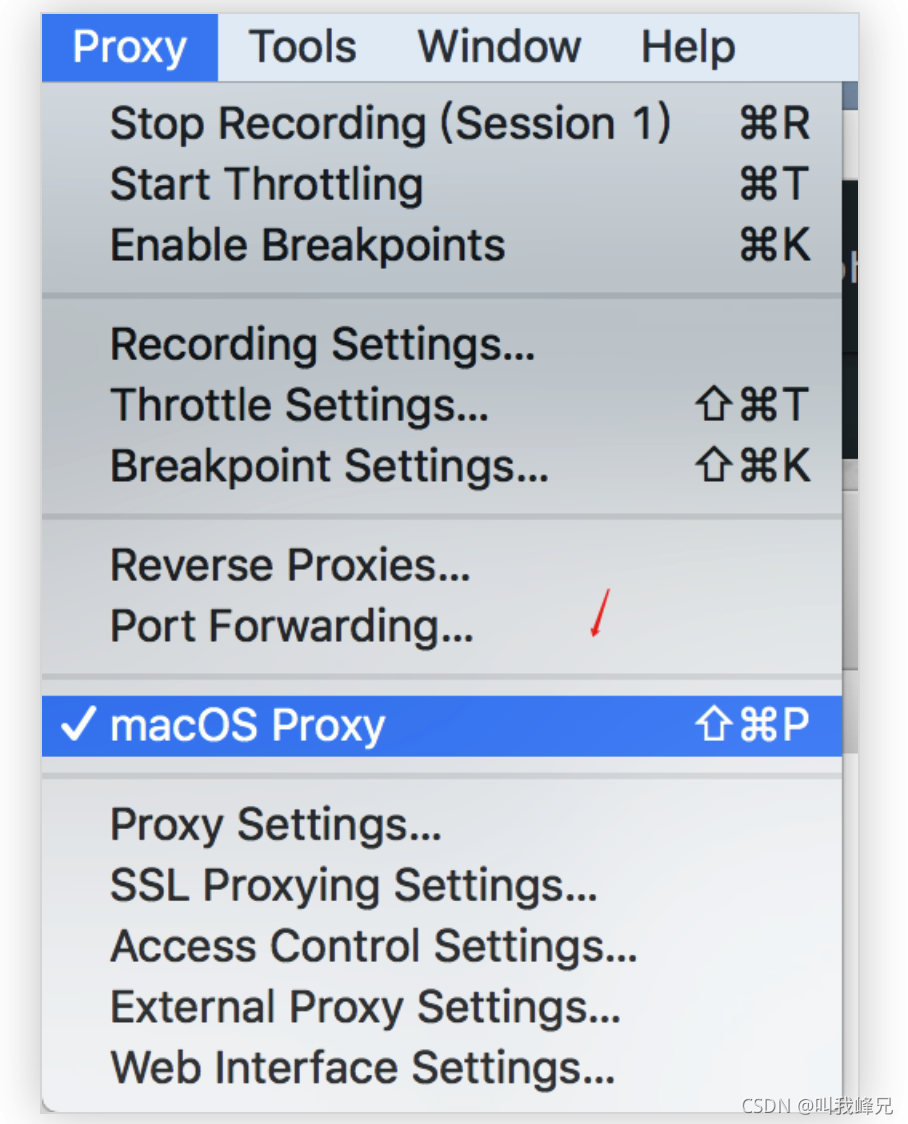Open External Proxy Settings...
The width and height of the screenshot is (908, 1124).
(x=366, y=1007)
